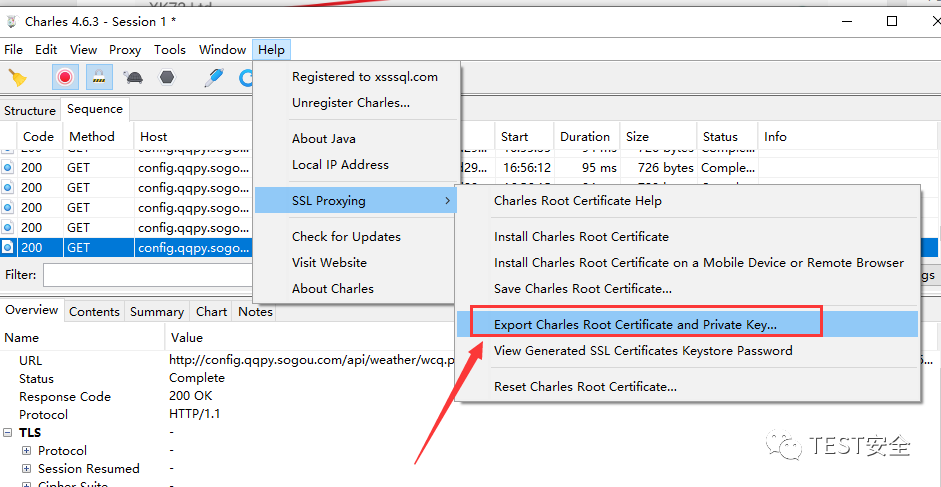Open the Chart tab
941x487 pixels.
click(x=211, y=312)
